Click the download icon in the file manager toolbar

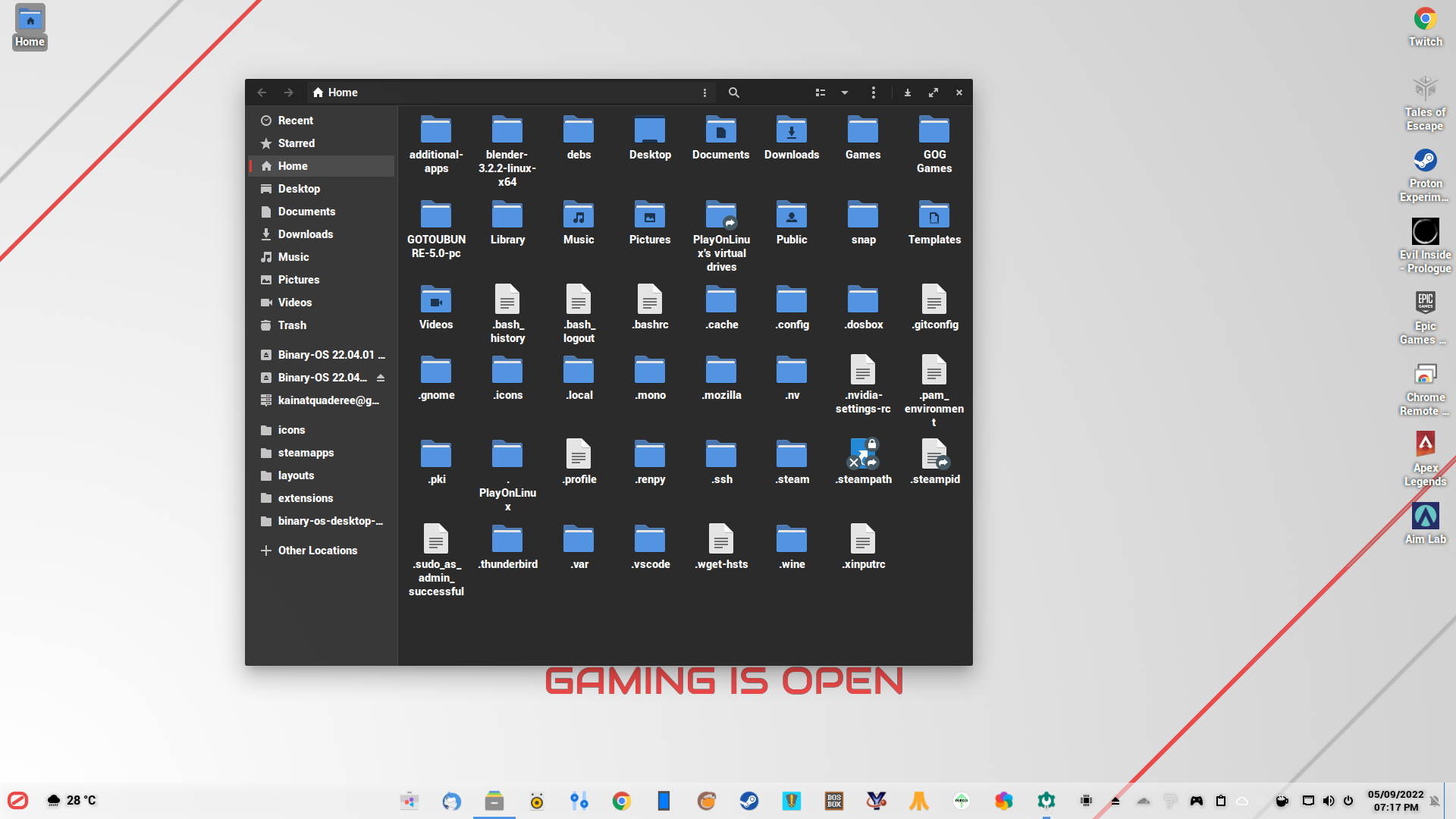907,92
